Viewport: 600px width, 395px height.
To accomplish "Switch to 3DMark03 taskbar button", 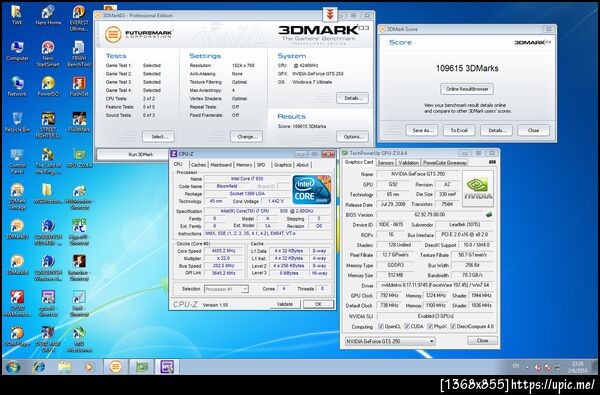I will coord(115,367).
